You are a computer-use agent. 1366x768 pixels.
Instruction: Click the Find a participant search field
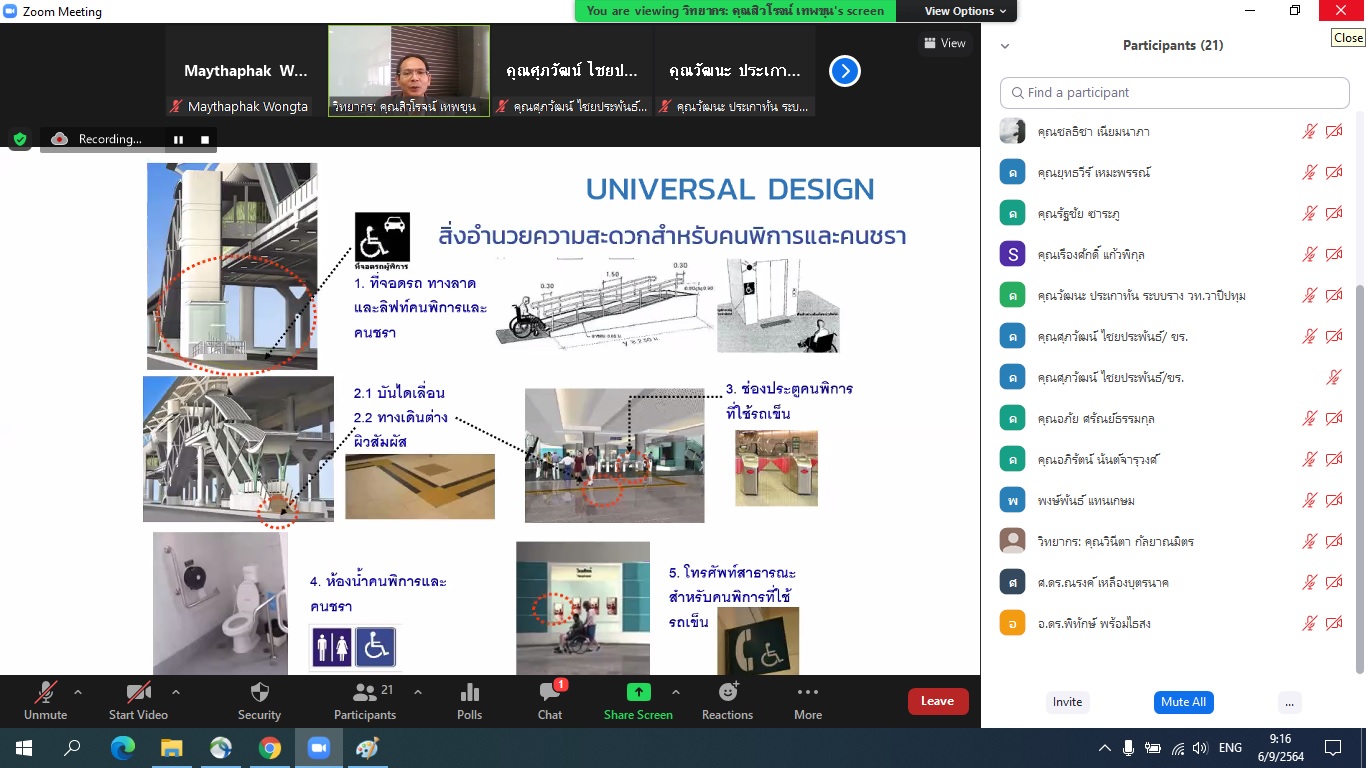tap(1175, 93)
